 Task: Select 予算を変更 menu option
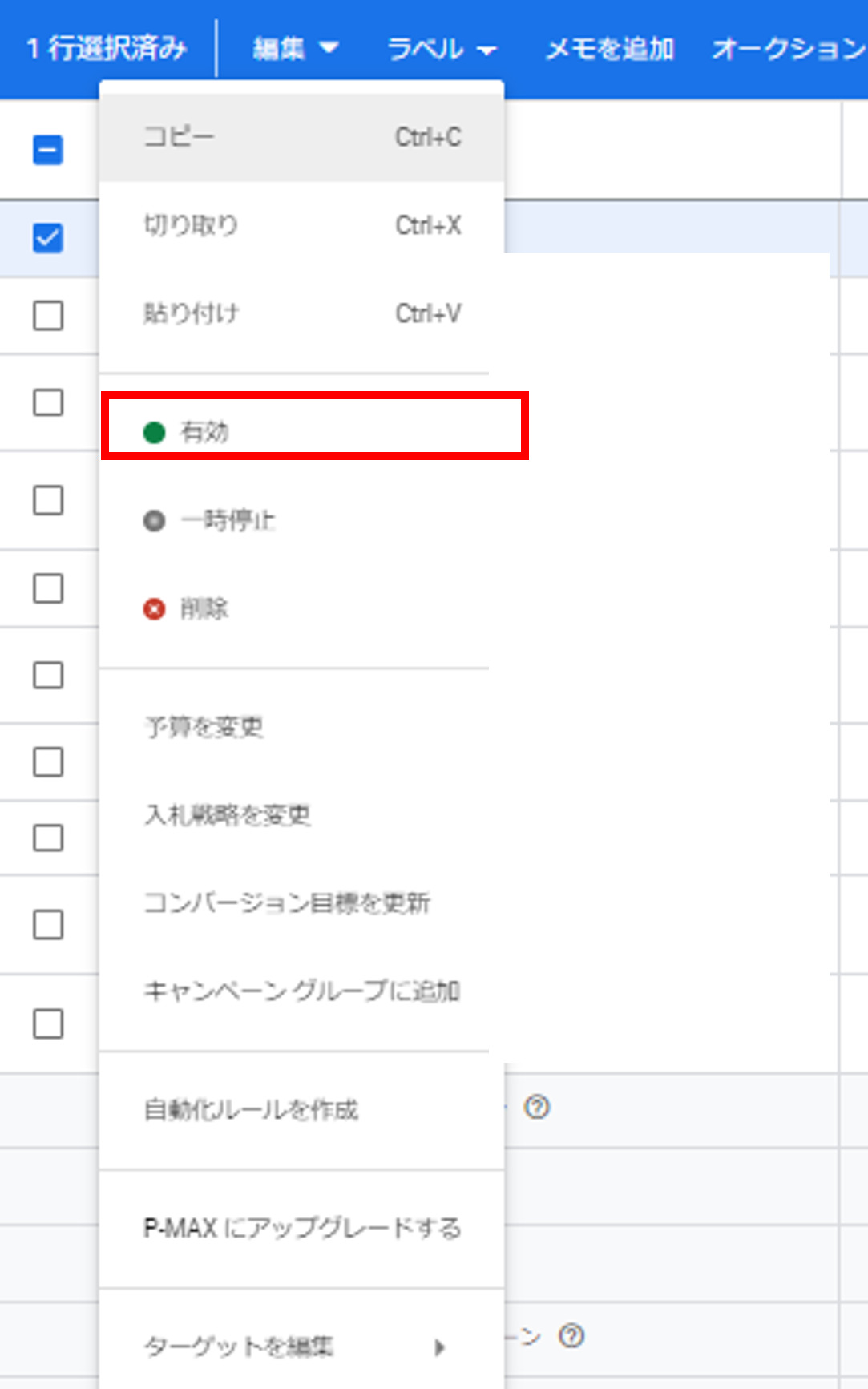coord(301,727)
